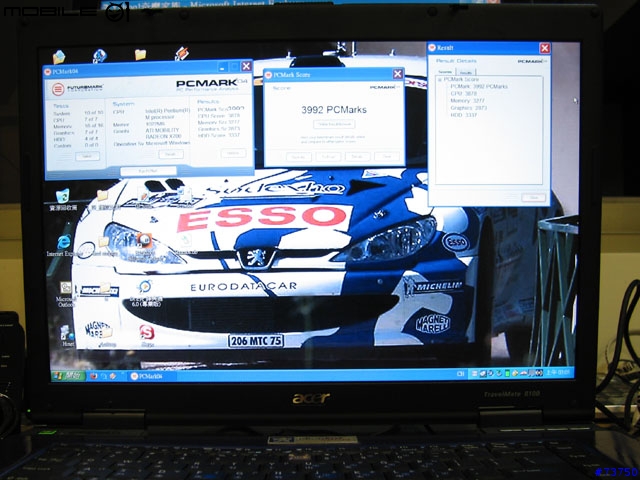The width and height of the screenshot is (640, 480).
Task: Close the PCMark Score window
Action: click(398, 74)
